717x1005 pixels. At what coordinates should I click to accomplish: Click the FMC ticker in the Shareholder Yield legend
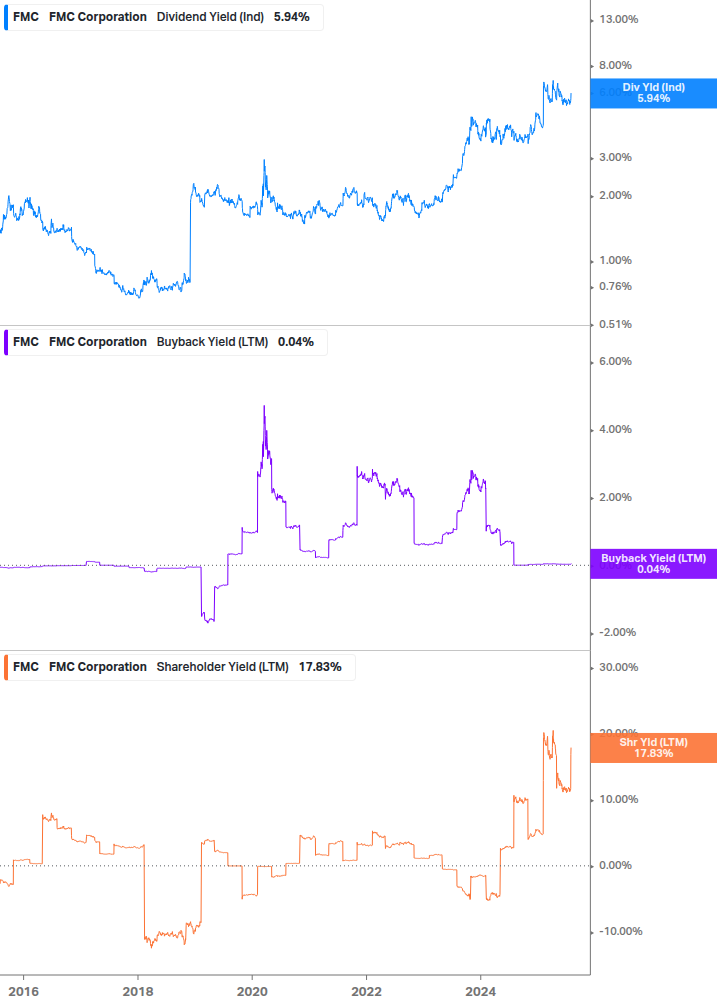pyautogui.click(x=26, y=667)
